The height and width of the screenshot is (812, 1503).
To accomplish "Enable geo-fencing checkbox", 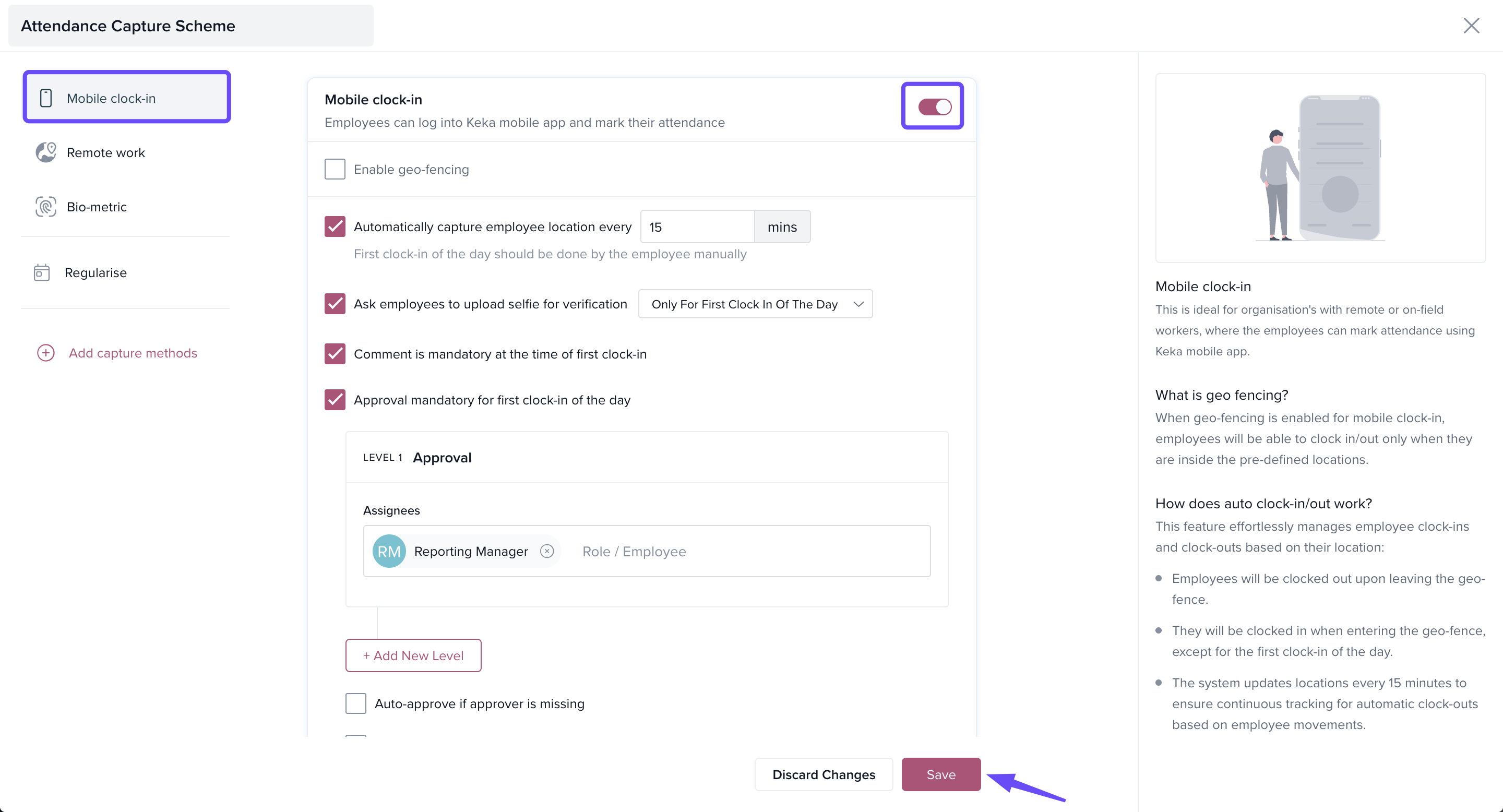I will point(335,169).
